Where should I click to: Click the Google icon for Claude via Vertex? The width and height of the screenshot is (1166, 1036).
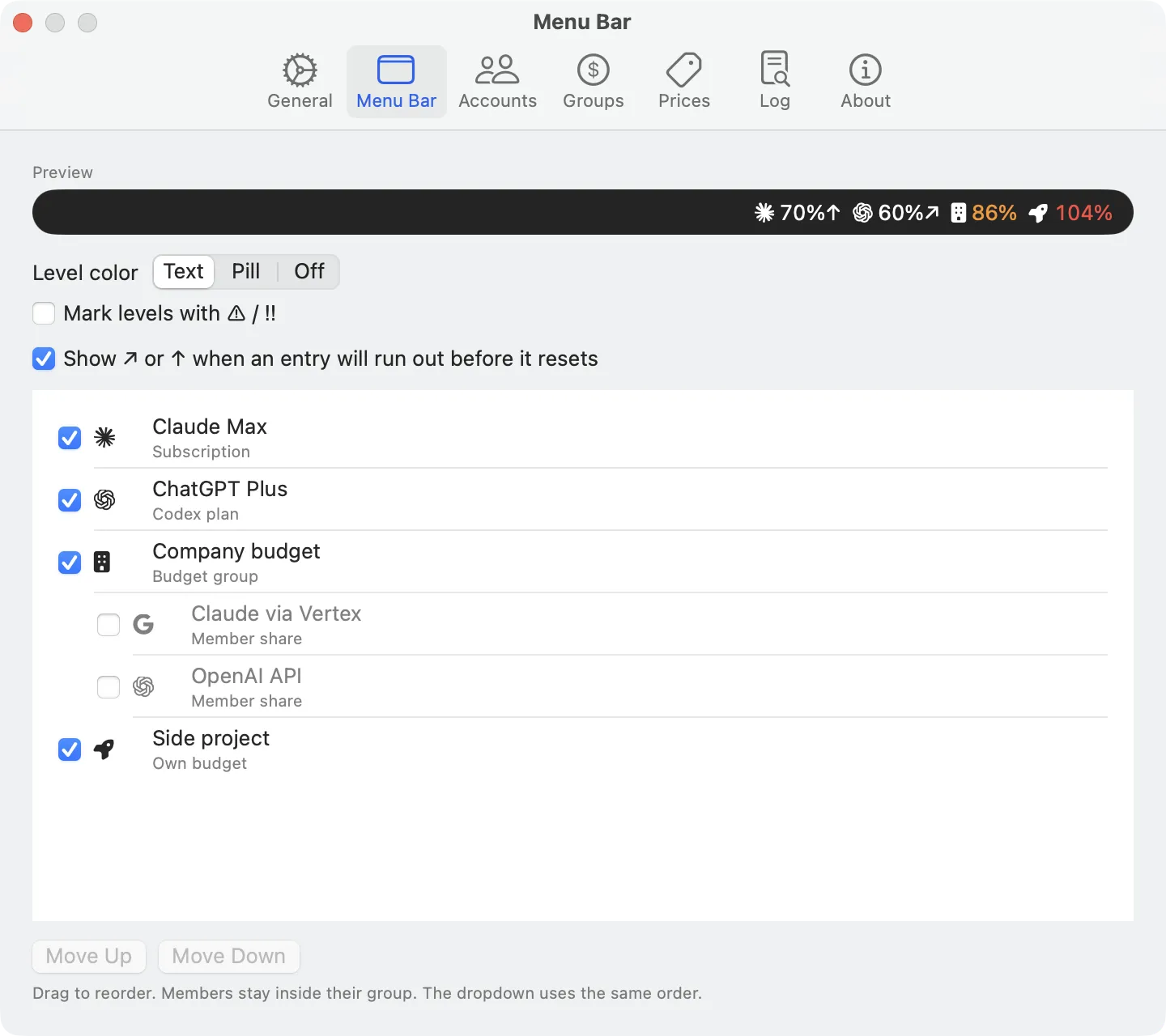143,625
